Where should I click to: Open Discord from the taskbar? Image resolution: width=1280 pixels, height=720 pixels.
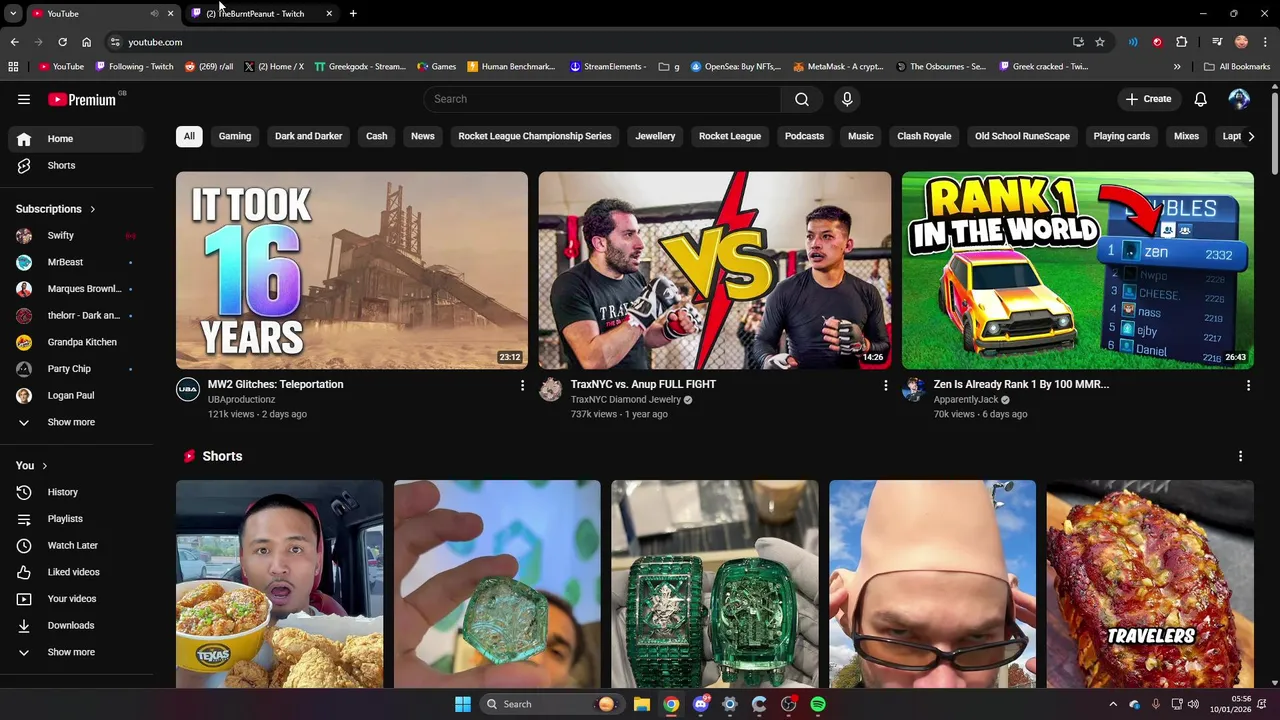(701, 704)
